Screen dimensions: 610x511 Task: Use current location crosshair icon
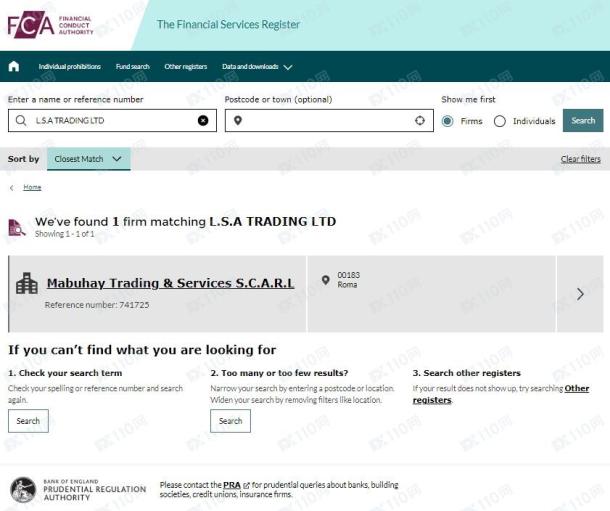pyautogui.click(x=420, y=121)
